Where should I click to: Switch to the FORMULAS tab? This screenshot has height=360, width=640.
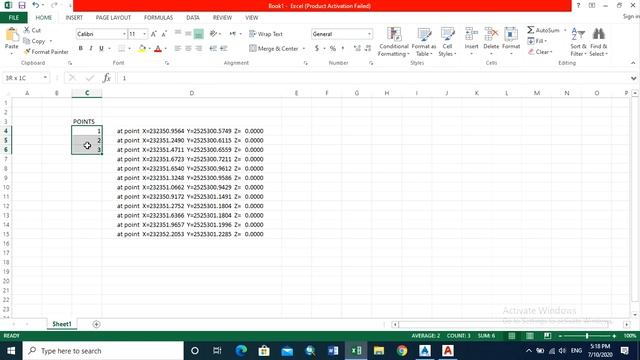click(158, 18)
